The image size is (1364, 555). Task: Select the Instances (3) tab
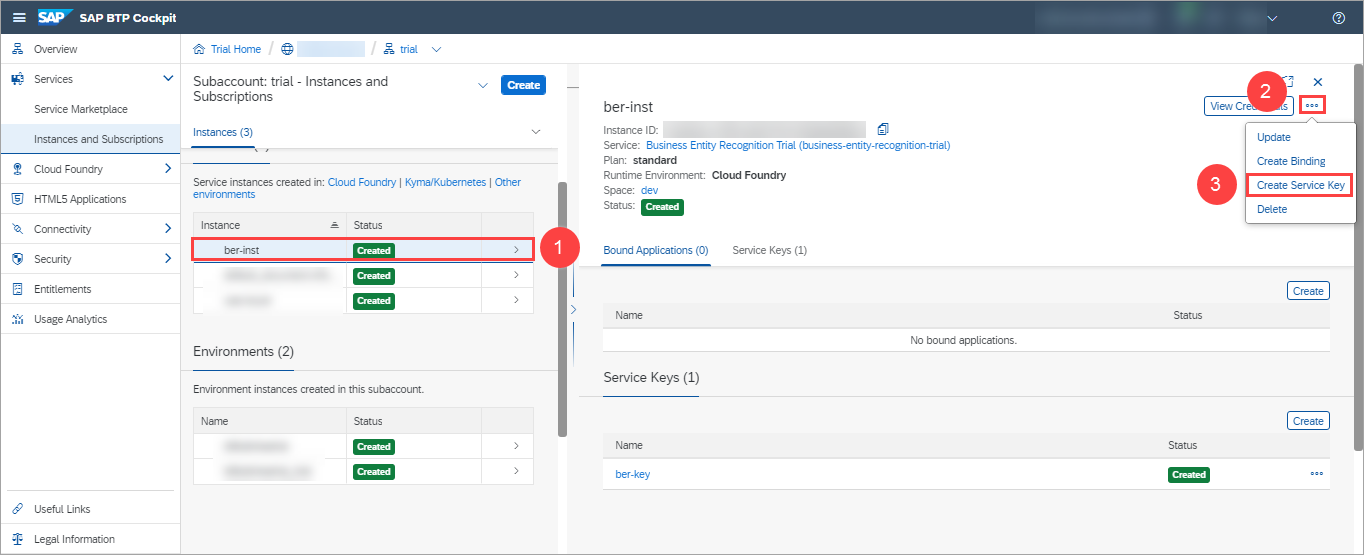tap(222, 132)
